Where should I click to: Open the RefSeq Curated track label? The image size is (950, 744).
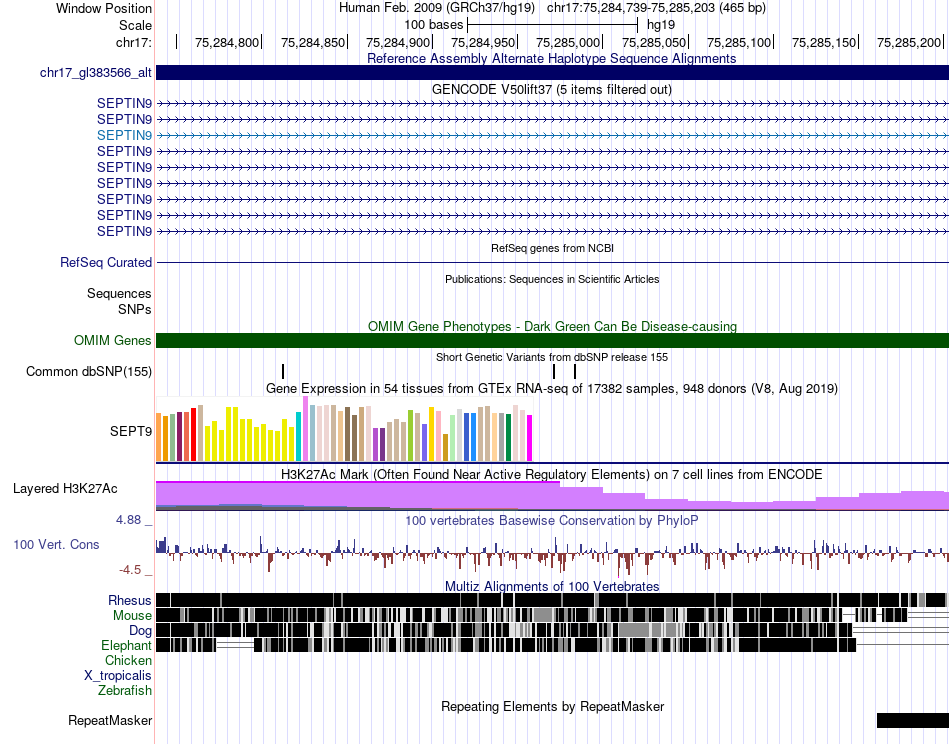[x=105, y=262]
